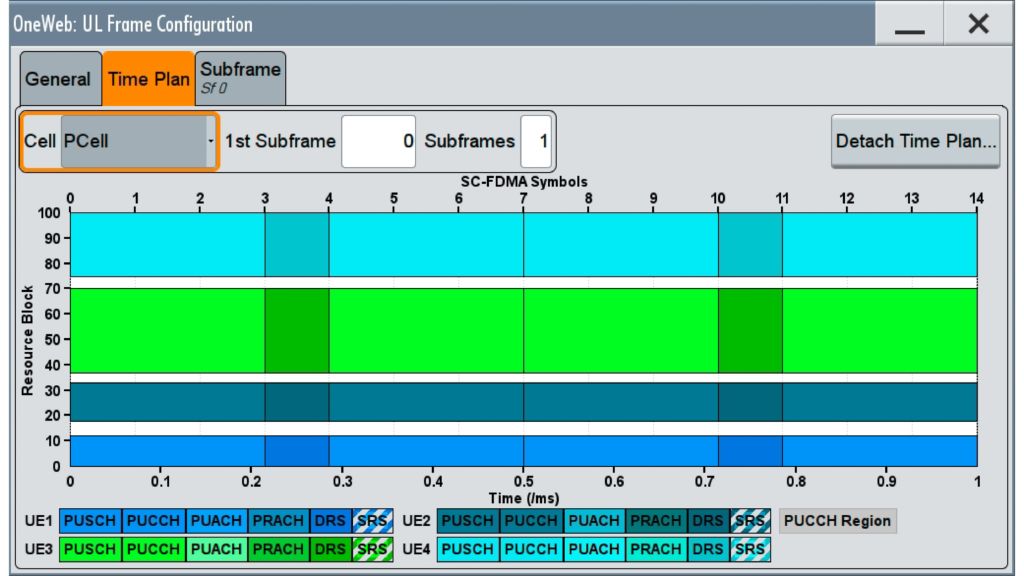Minimize the UL Frame Configuration window
The width and height of the screenshot is (1024, 576).
[909, 25]
